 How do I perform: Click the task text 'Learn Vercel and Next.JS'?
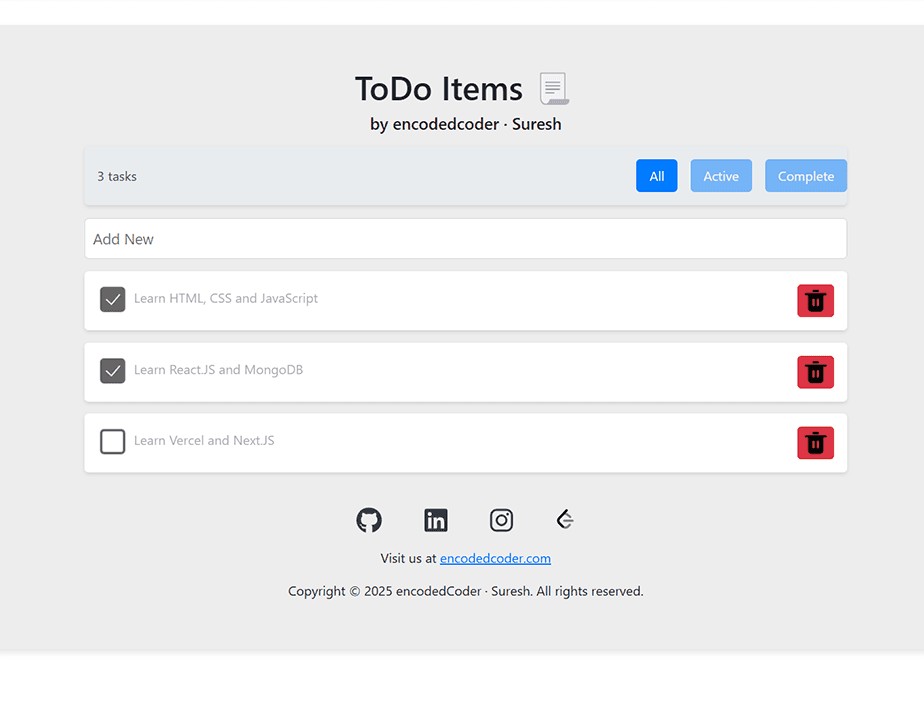205,440
